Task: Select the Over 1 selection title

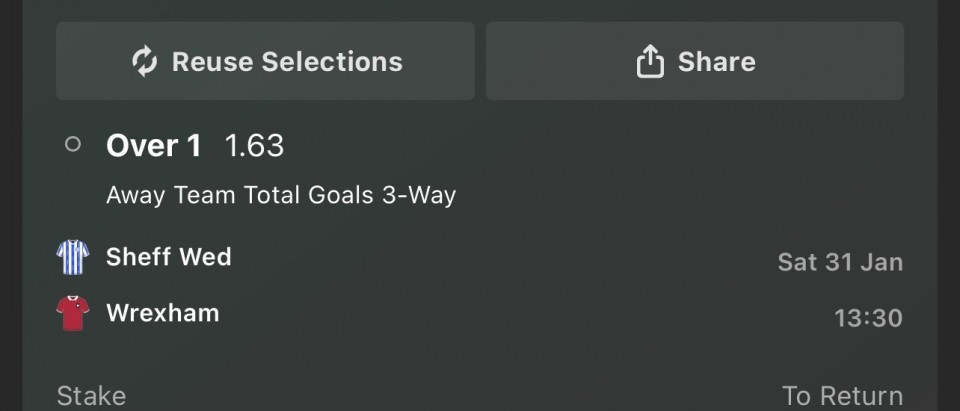Action: click(153, 146)
